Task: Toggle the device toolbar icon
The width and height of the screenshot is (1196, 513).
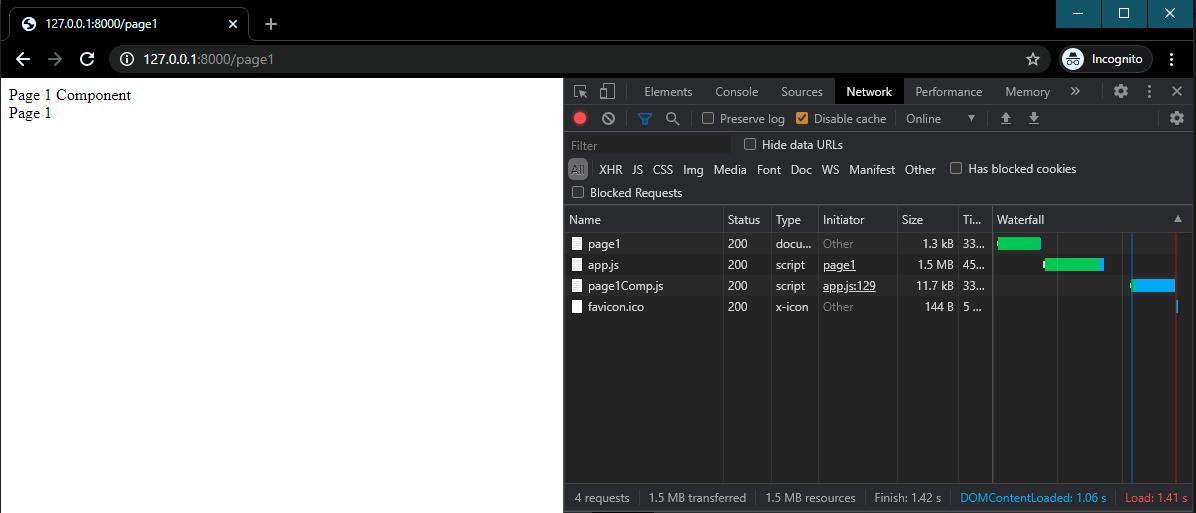Action: point(607,91)
